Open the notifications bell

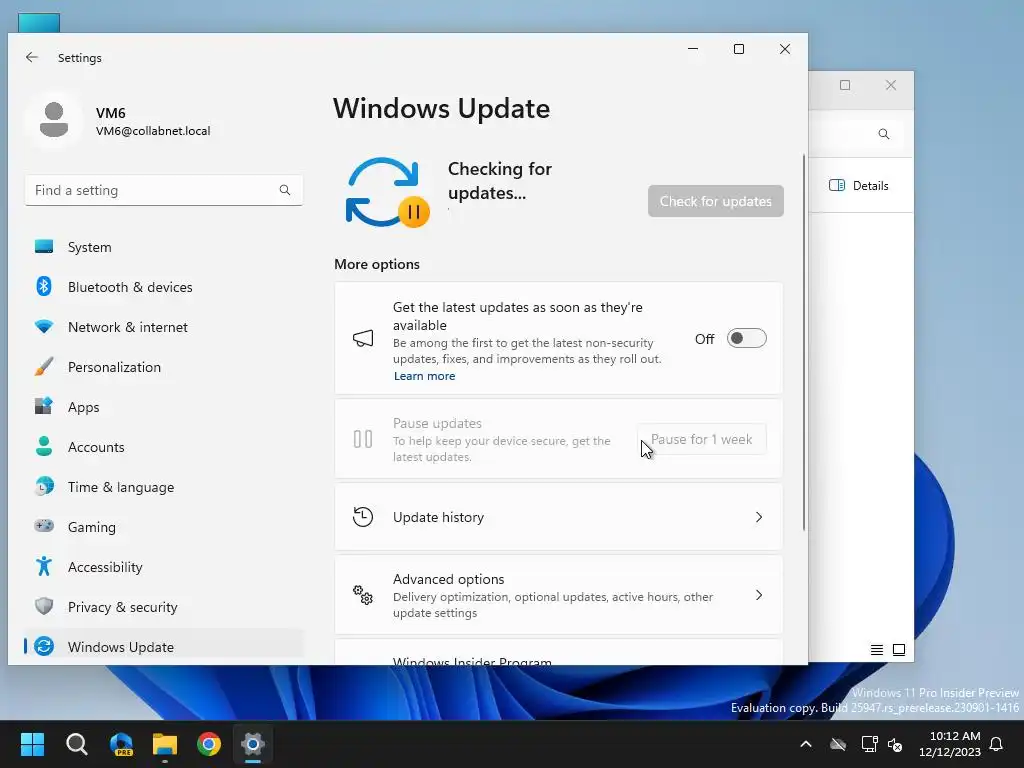[x=996, y=744]
